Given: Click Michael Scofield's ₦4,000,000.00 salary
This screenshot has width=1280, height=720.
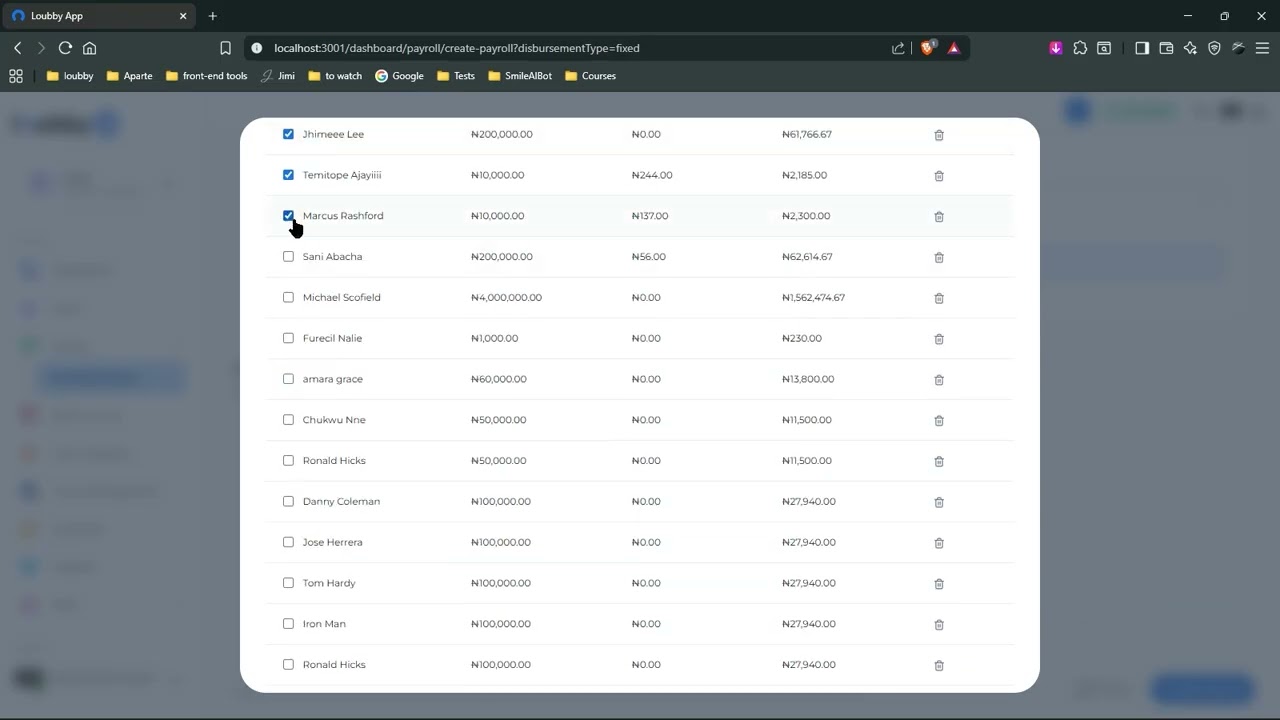Looking at the screenshot, I should (506, 298).
